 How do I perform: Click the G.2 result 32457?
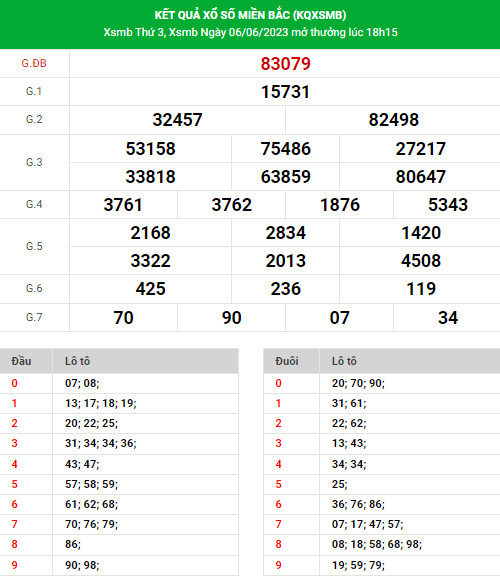click(177, 120)
